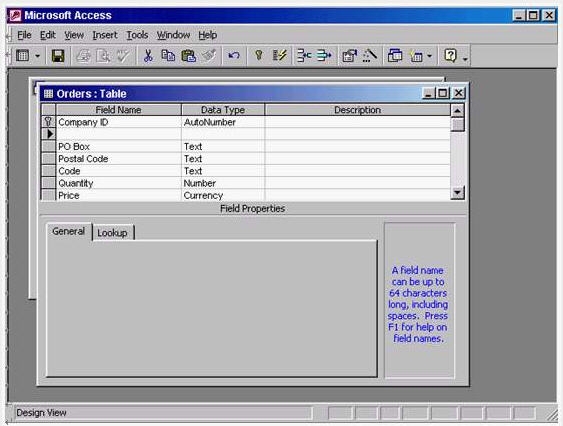Image resolution: width=563 pixels, height=426 pixels.
Task: Select the PO Box row selector
Action: (48, 147)
